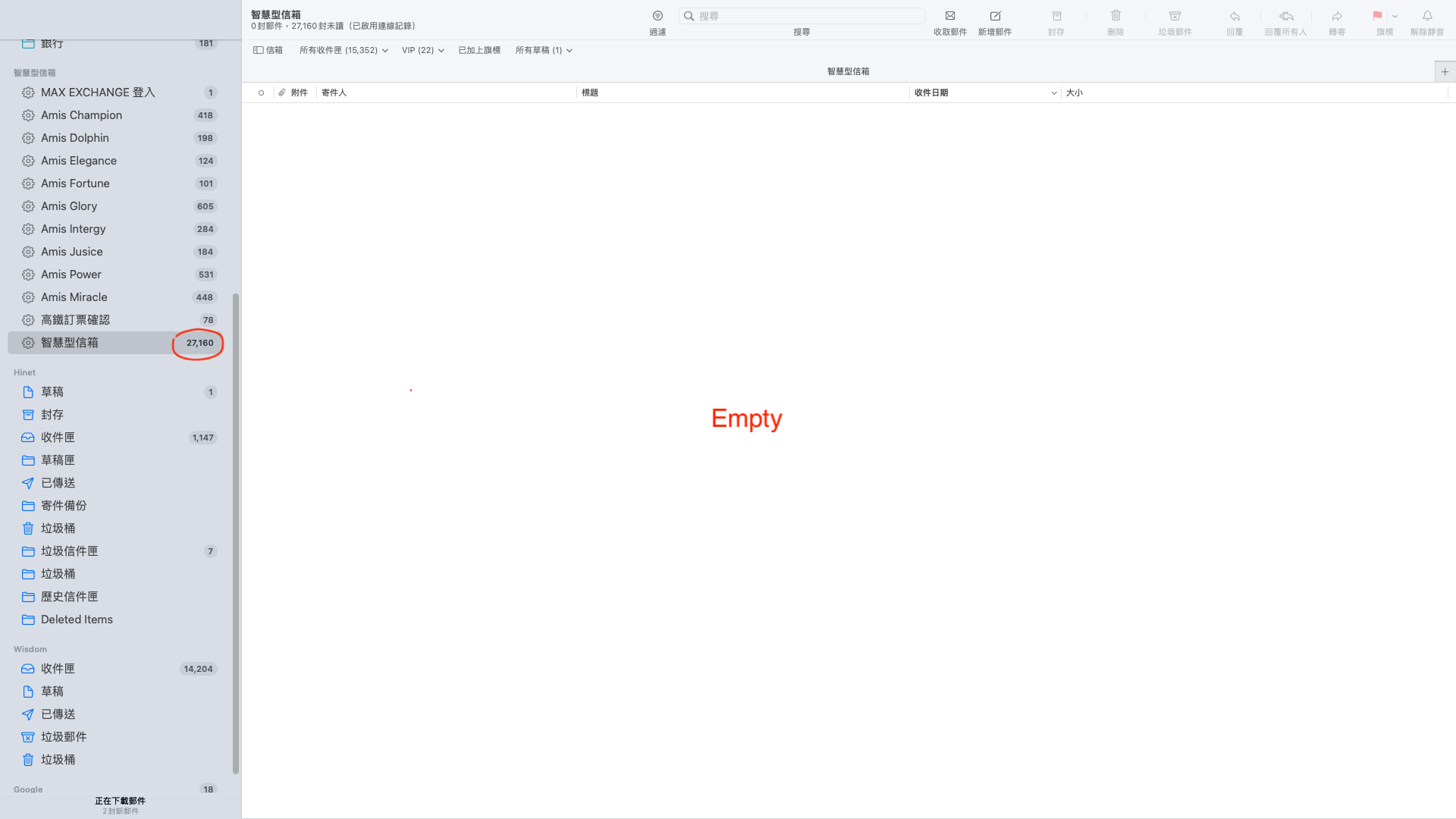Select the 信箱 tab

tap(268, 50)
